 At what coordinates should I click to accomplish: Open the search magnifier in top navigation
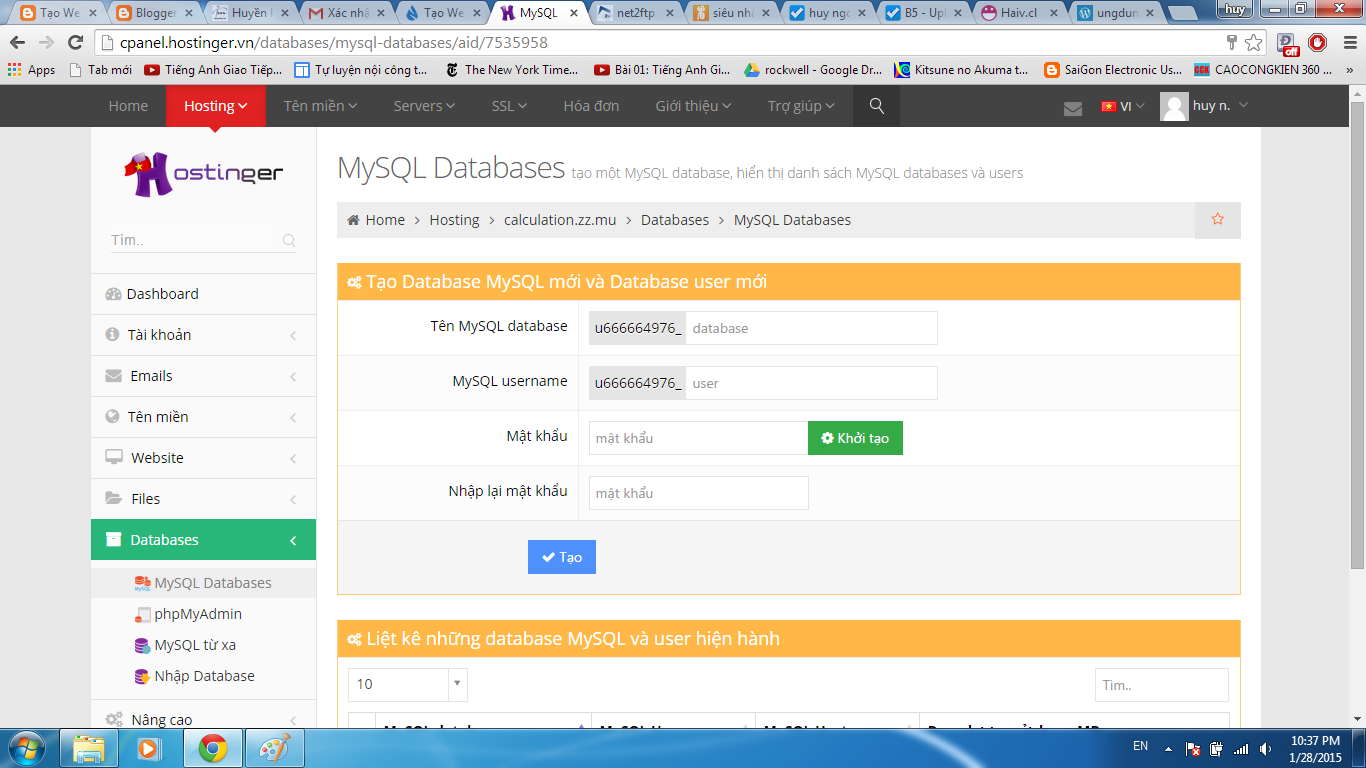[x=877, y=106]
